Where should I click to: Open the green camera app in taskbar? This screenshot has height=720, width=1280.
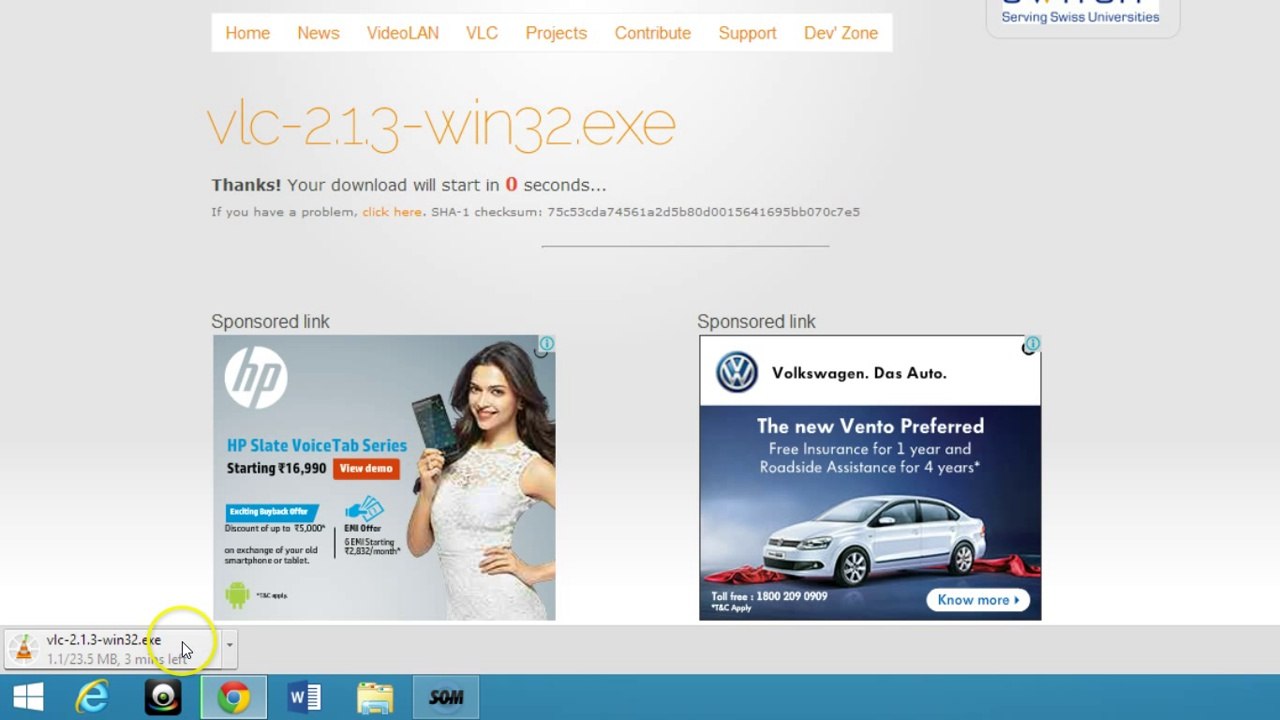[x=163, y=697]
